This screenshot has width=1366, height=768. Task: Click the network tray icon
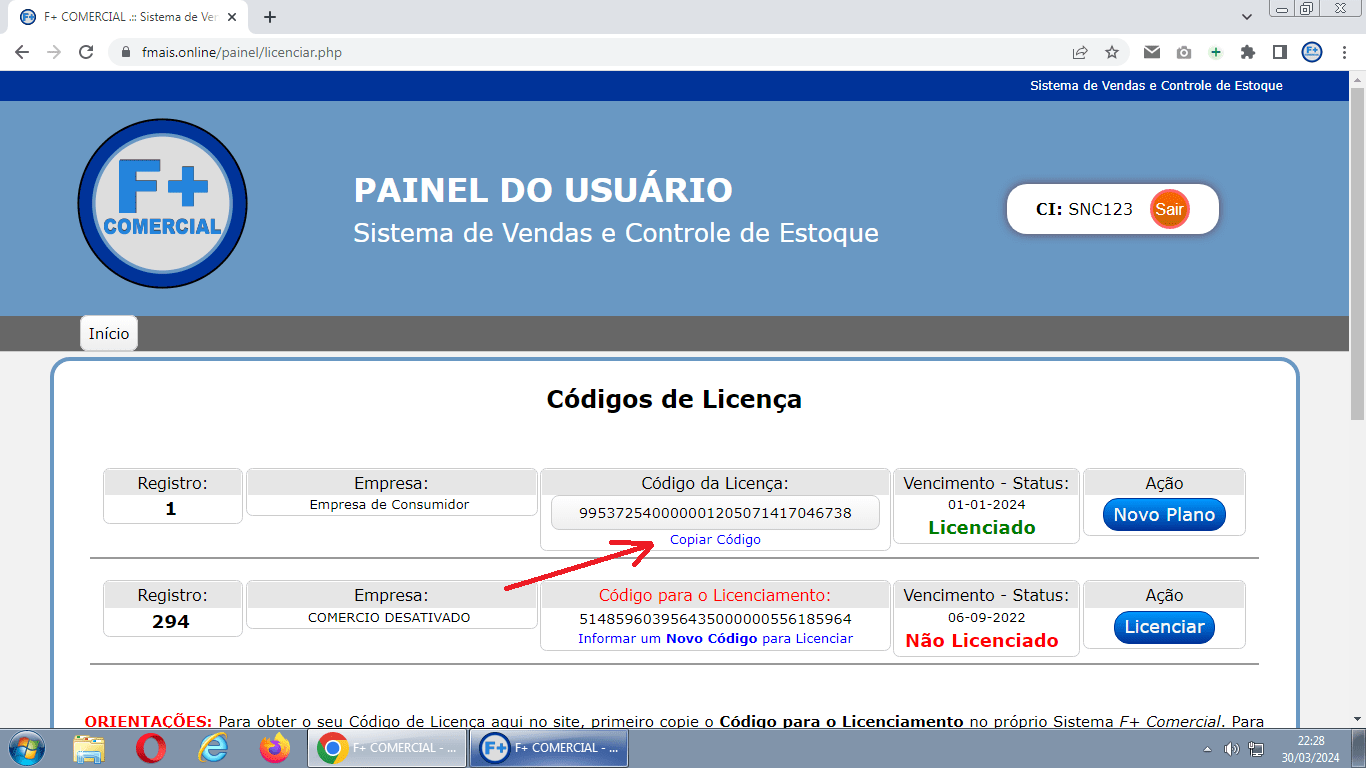pos(1257,749)
